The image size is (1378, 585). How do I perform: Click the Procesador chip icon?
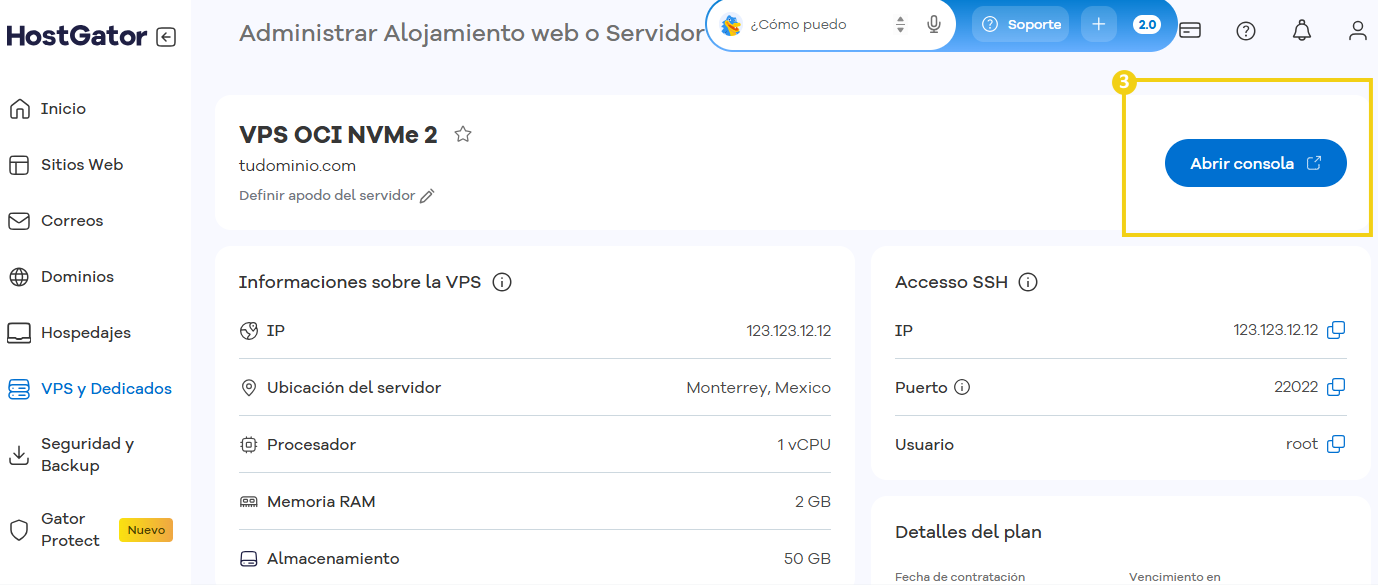pos(249,445)
